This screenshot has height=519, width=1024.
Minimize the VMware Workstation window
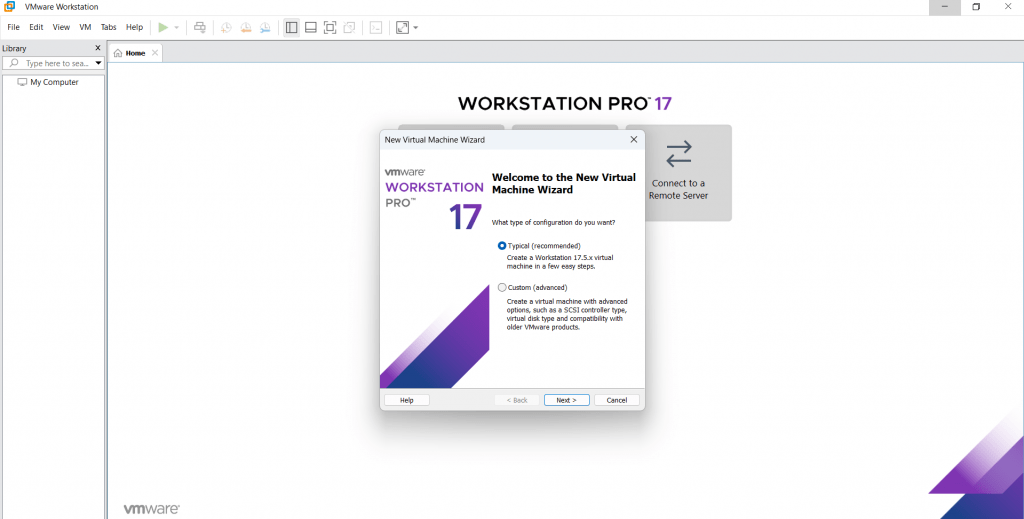click(944, 7)
